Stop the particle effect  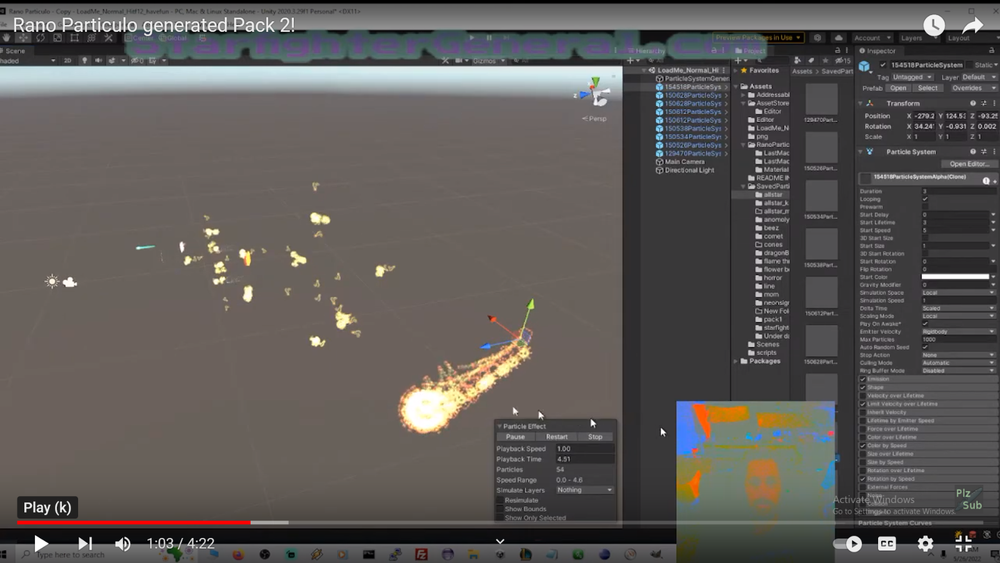pyautogui.click(x=595, y=437)
